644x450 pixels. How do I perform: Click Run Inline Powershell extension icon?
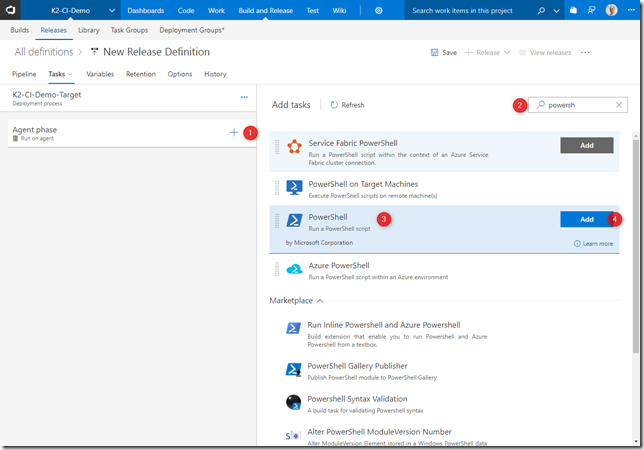click(x=293, y=328)
